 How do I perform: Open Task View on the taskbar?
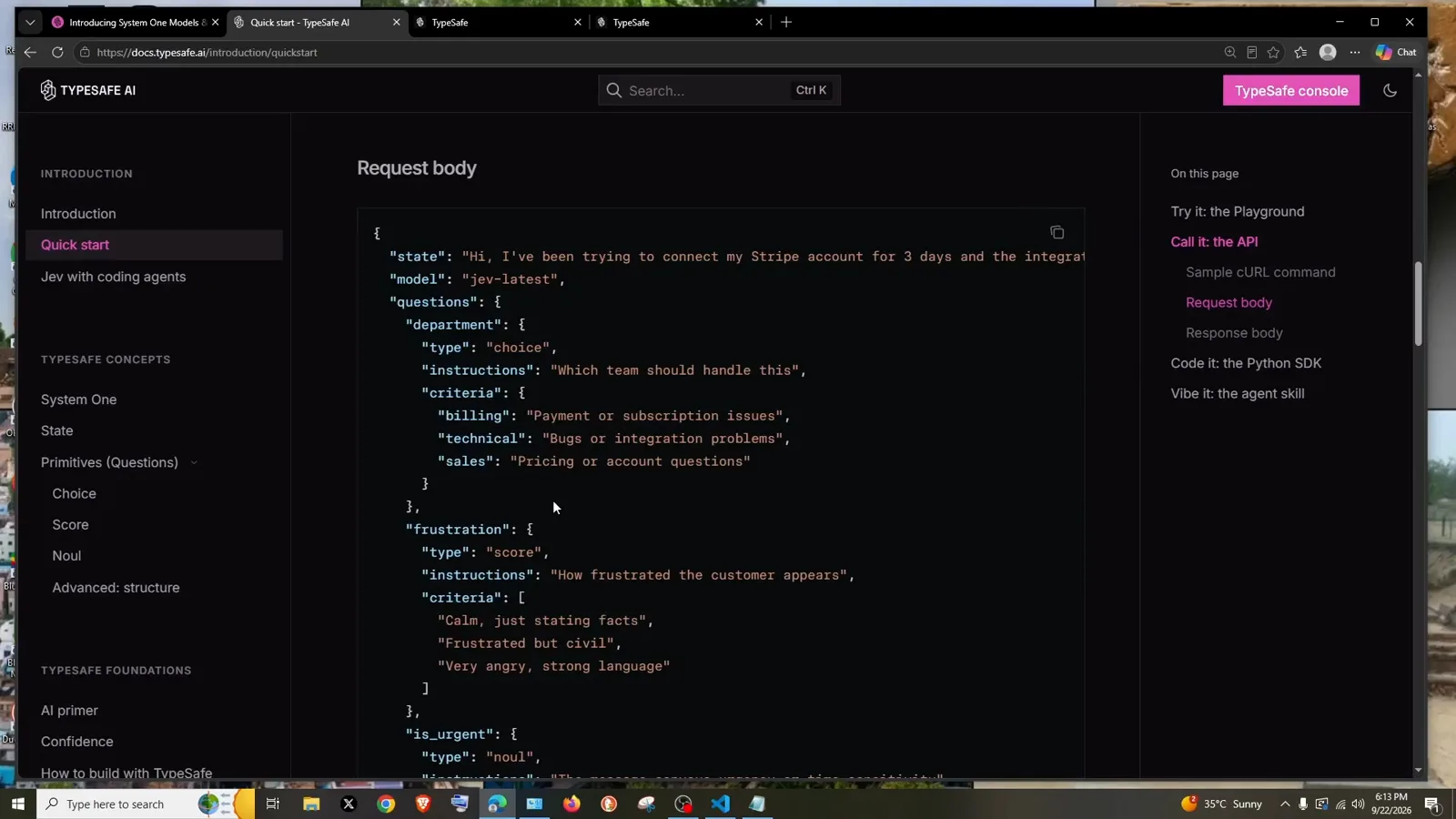(272, 804)
